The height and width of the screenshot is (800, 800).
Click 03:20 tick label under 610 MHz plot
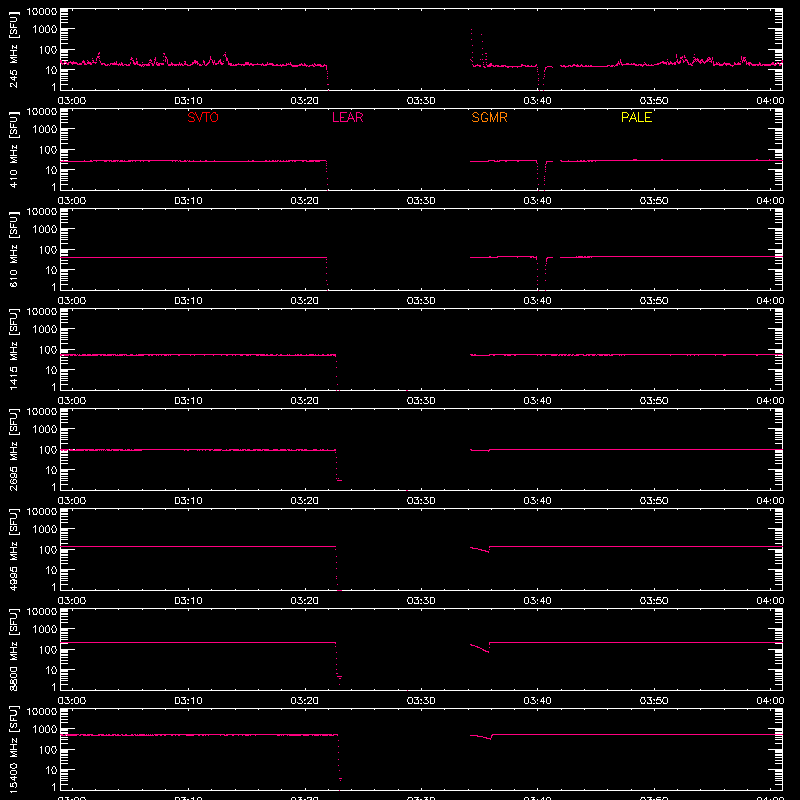click(x=305, y=301)
